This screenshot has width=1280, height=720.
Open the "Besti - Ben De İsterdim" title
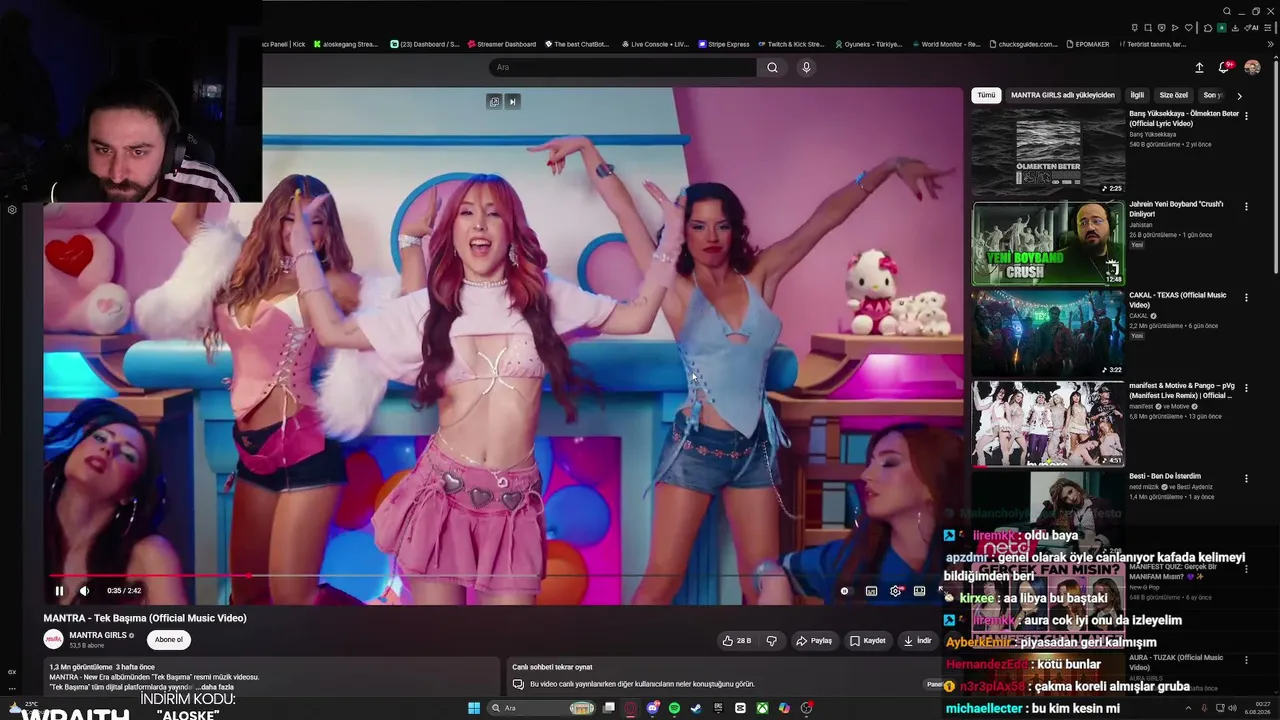[1165, 476]
